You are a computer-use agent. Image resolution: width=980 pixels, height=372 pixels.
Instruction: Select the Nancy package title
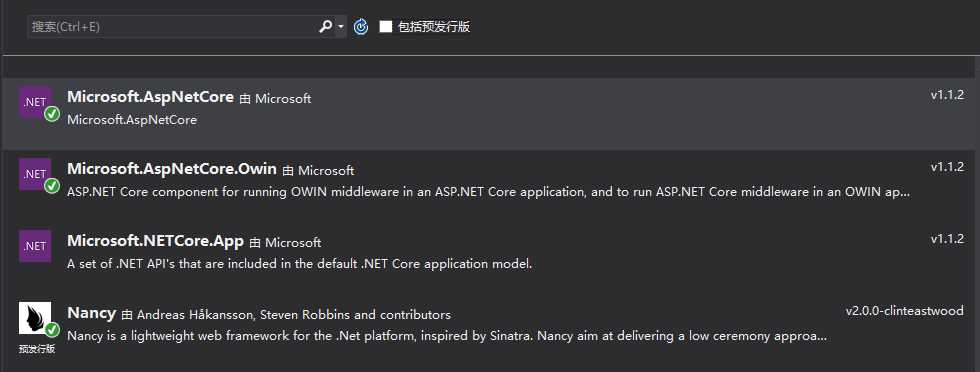pyautogui.click(x=91, y=313)
